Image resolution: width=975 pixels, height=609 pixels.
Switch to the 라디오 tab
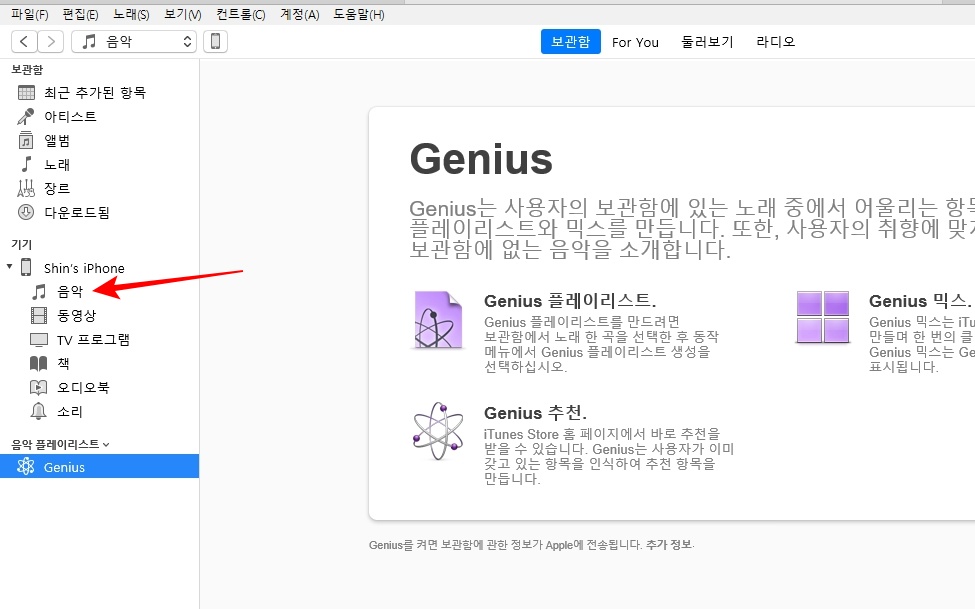[x=775, y=42]
